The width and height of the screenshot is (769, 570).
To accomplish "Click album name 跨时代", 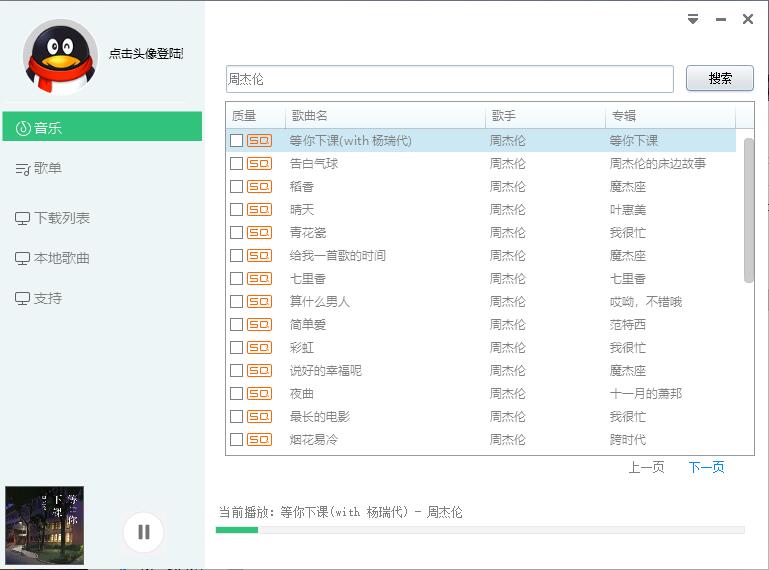I will click(x=628, y=440).
